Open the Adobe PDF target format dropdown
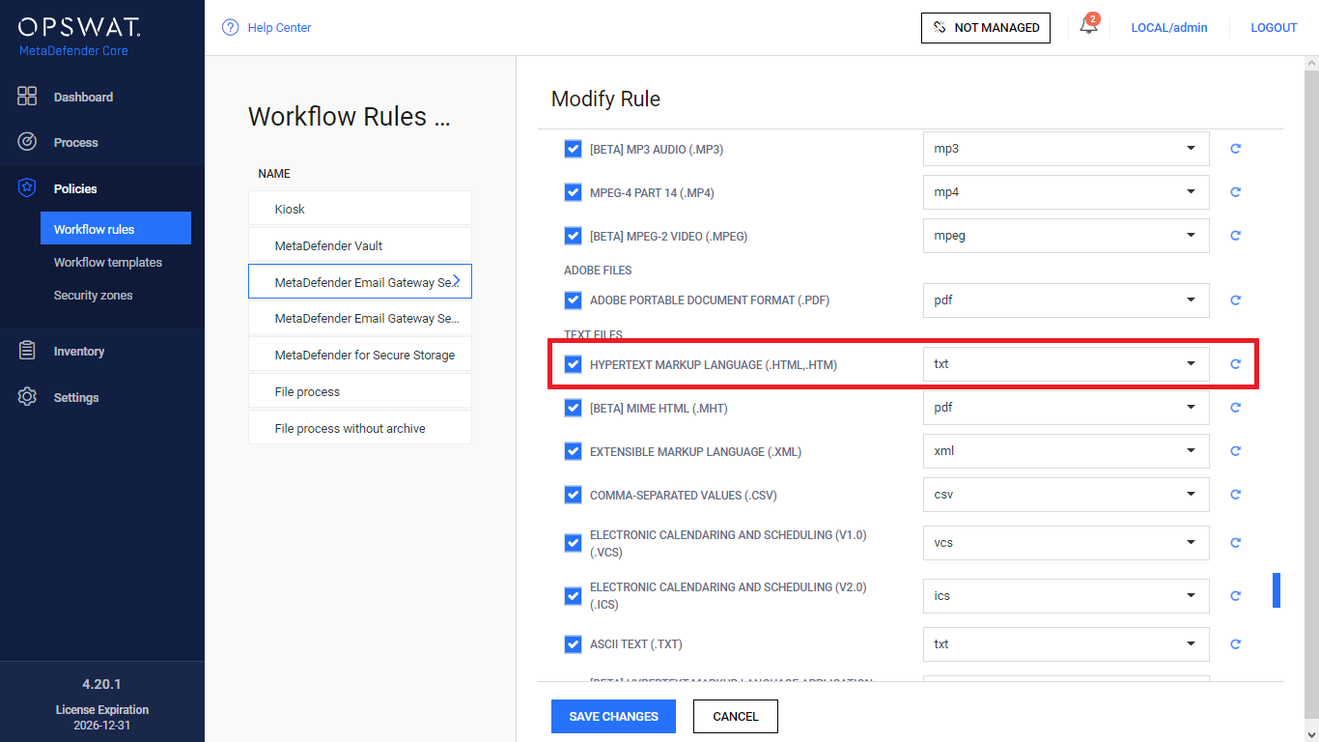Screen dimensions: 1319x742 (x=1066, y=300)
